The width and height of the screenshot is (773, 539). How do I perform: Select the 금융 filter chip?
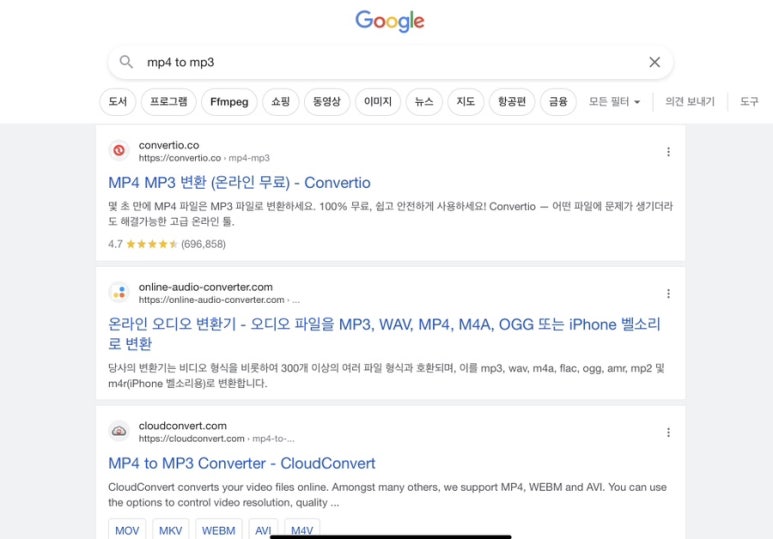pyautogui.click(x=558, y=102)
